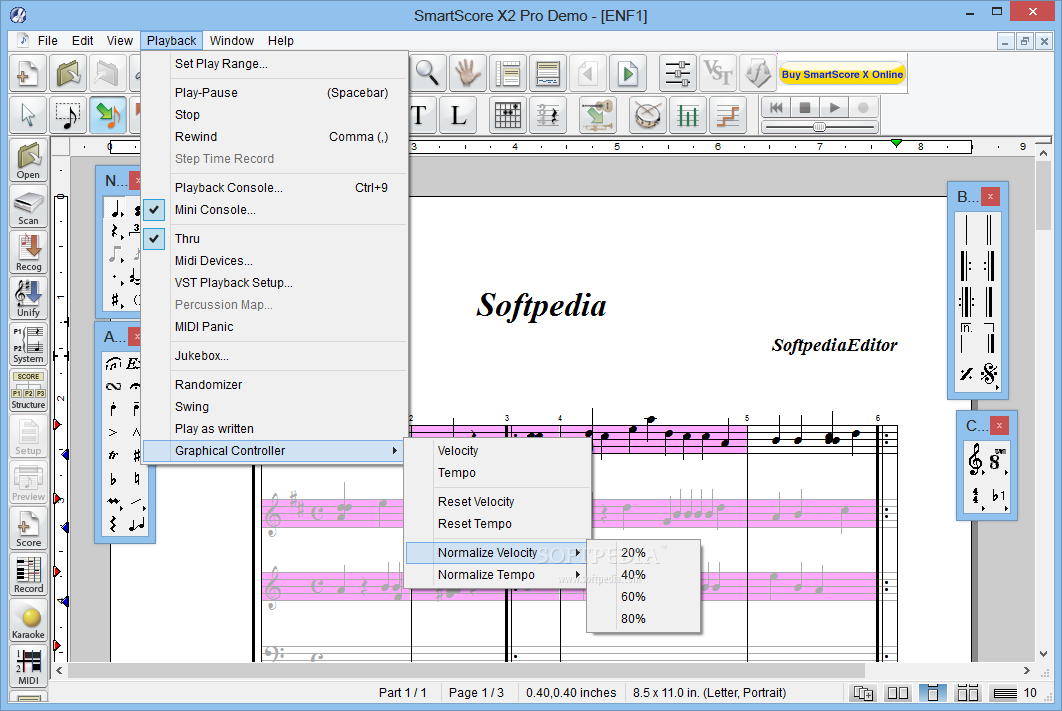Expand the Normalize Velocity submenu
1062x711 pixels.
tap(496, 553)
